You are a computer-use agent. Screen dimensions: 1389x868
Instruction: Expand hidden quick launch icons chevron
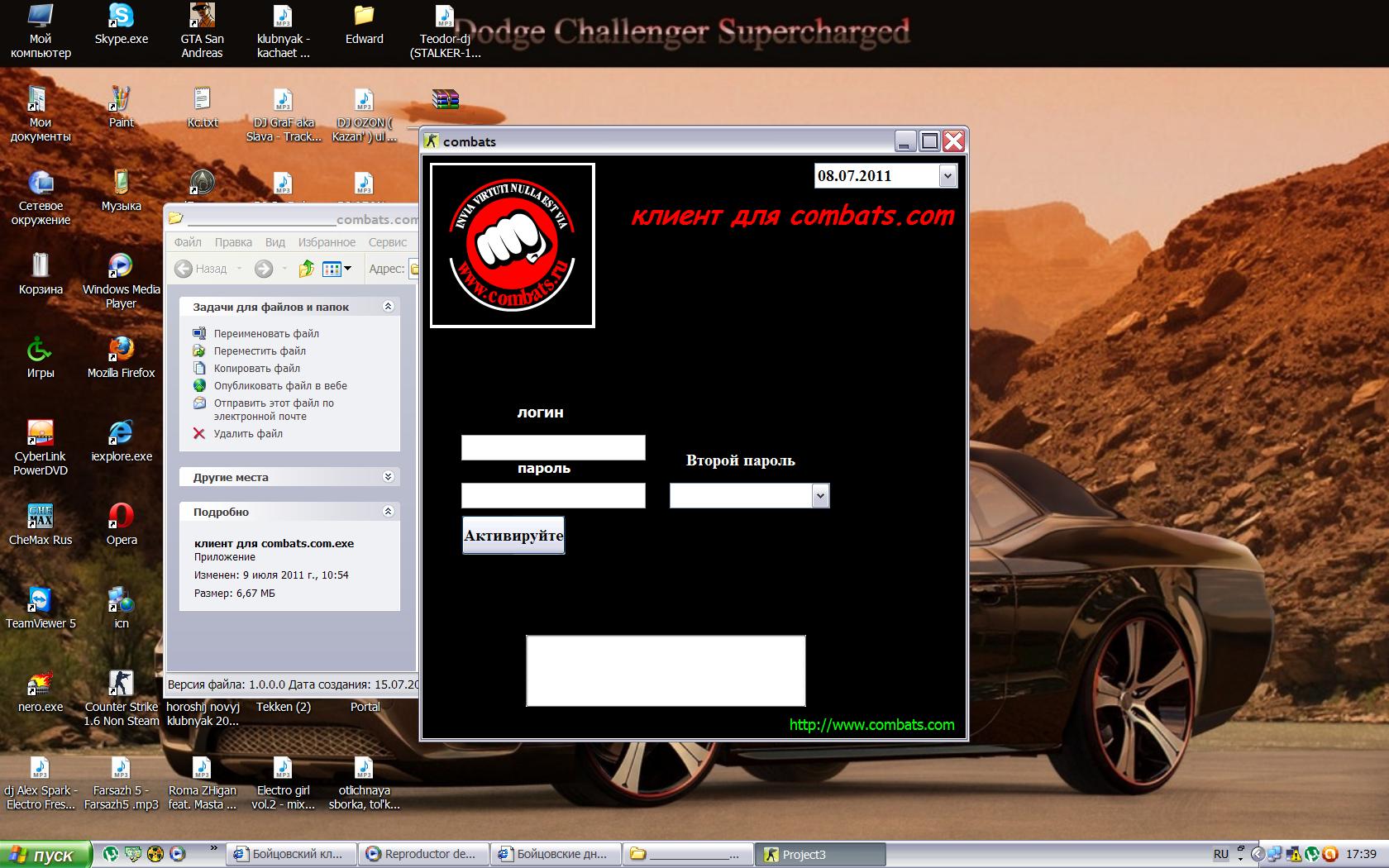click(x=214, y=849)
